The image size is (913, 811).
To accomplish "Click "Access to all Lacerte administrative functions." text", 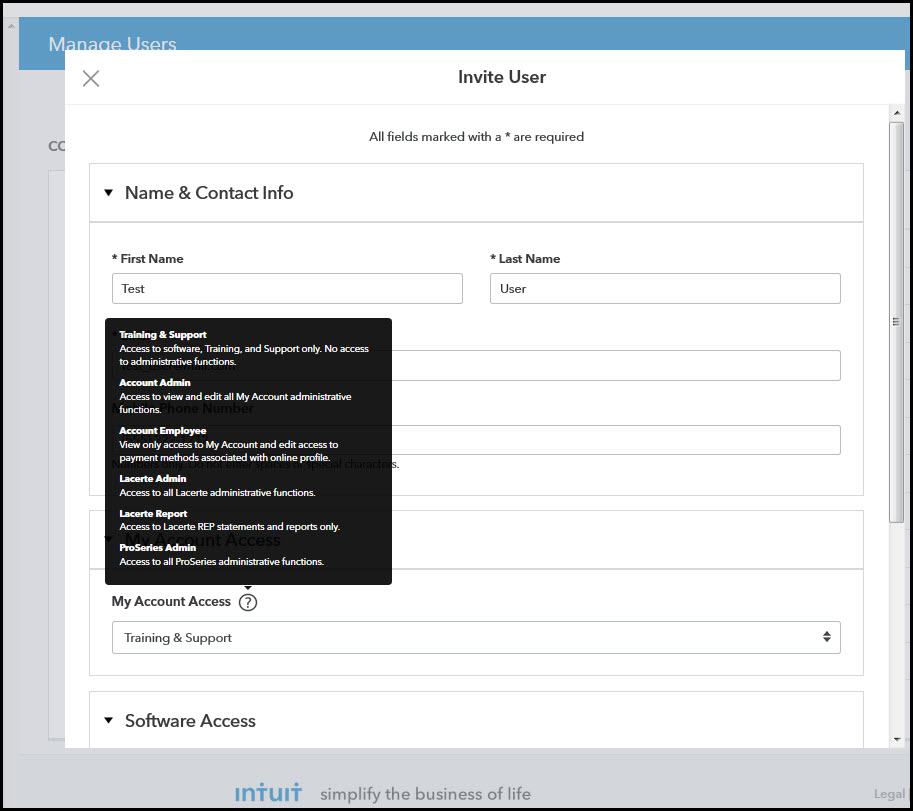I will (217, 493).
